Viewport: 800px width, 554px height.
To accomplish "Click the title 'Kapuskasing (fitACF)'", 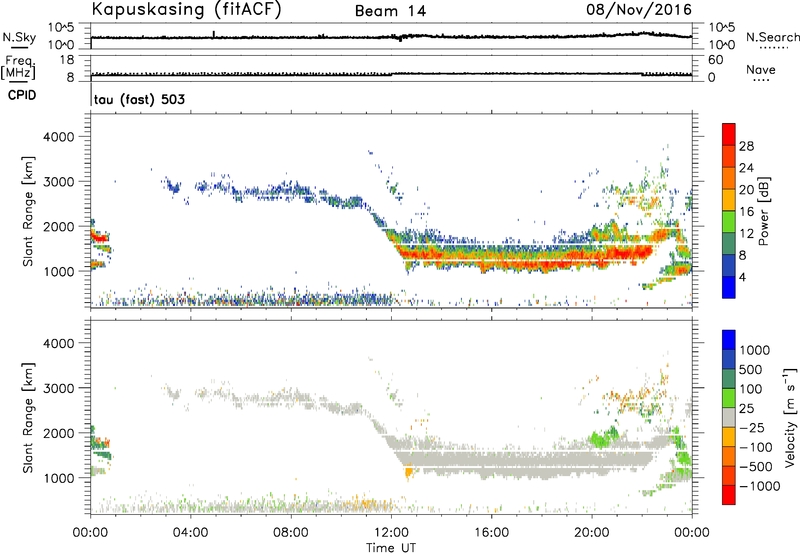I will tap(186, 10).
